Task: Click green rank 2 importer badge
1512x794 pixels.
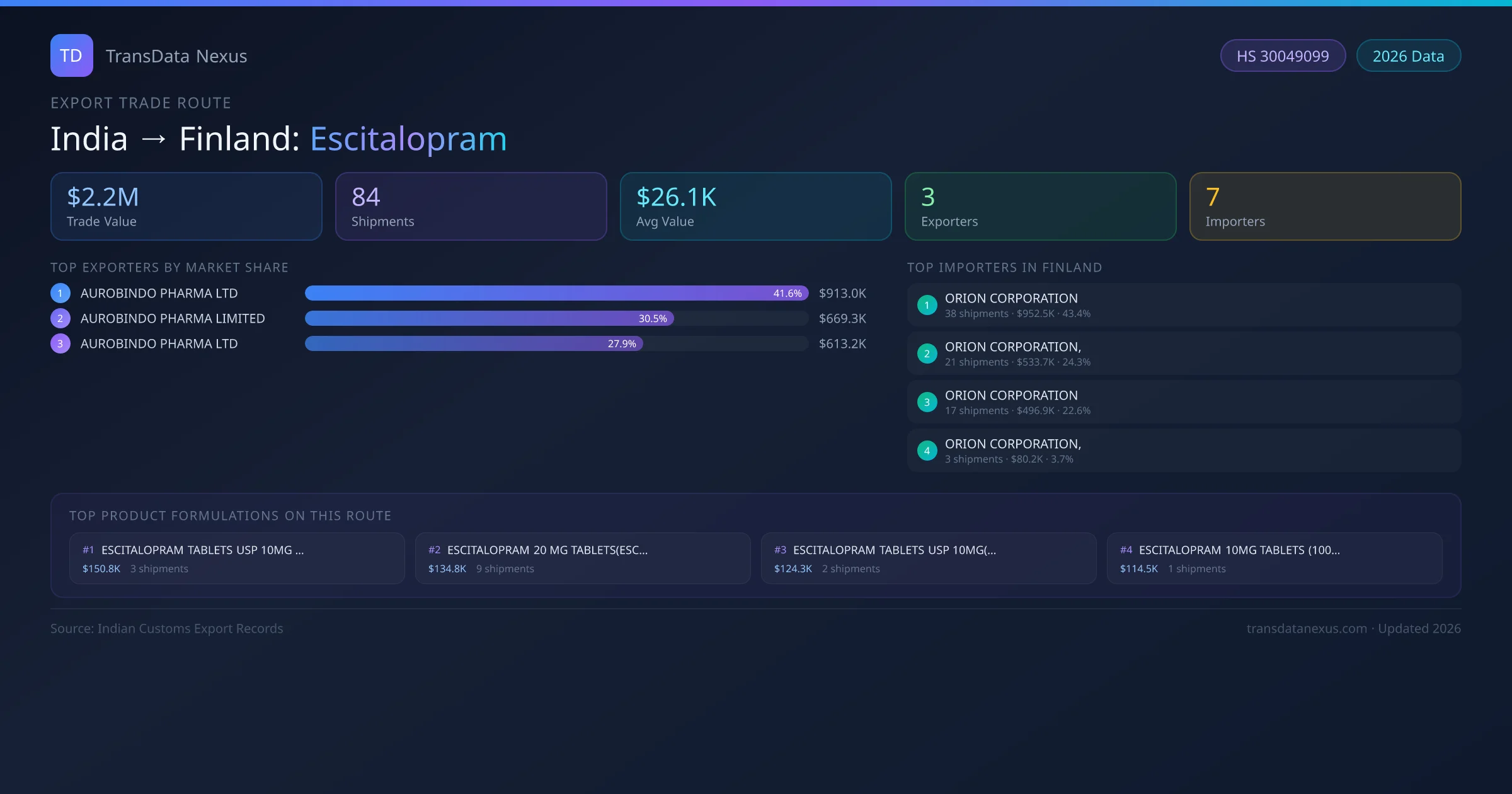Action: pyautogui.click(x=927, y=354)
